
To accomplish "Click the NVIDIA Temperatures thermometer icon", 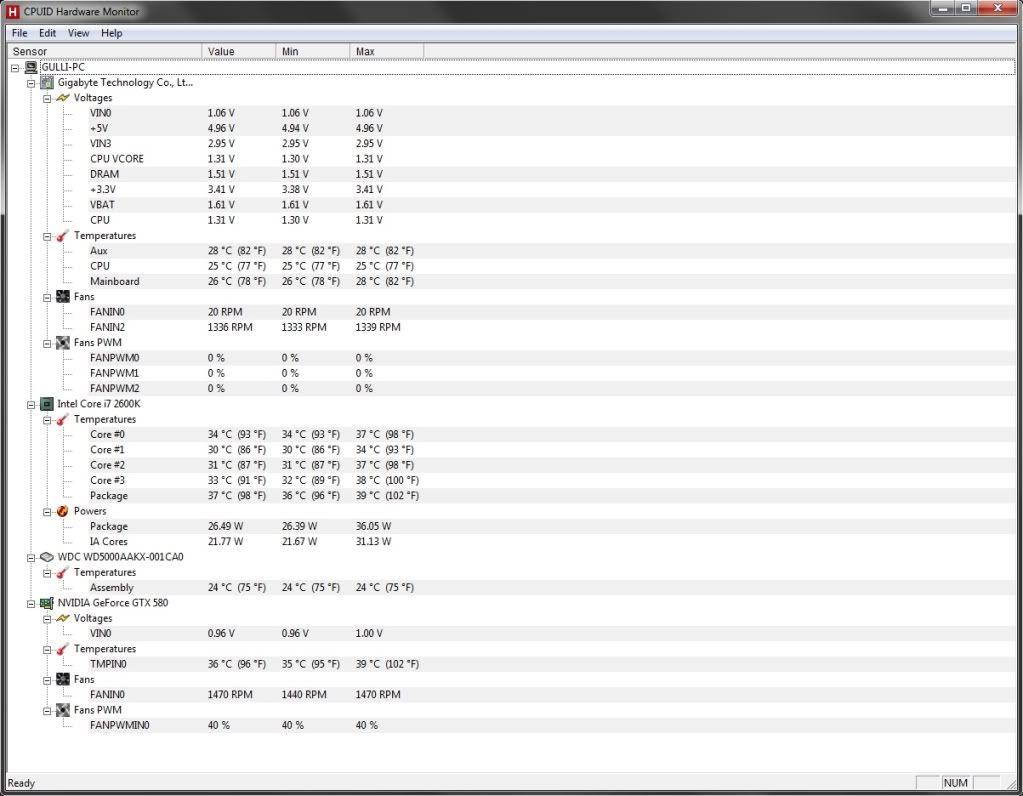I will (x=63, y=649).
